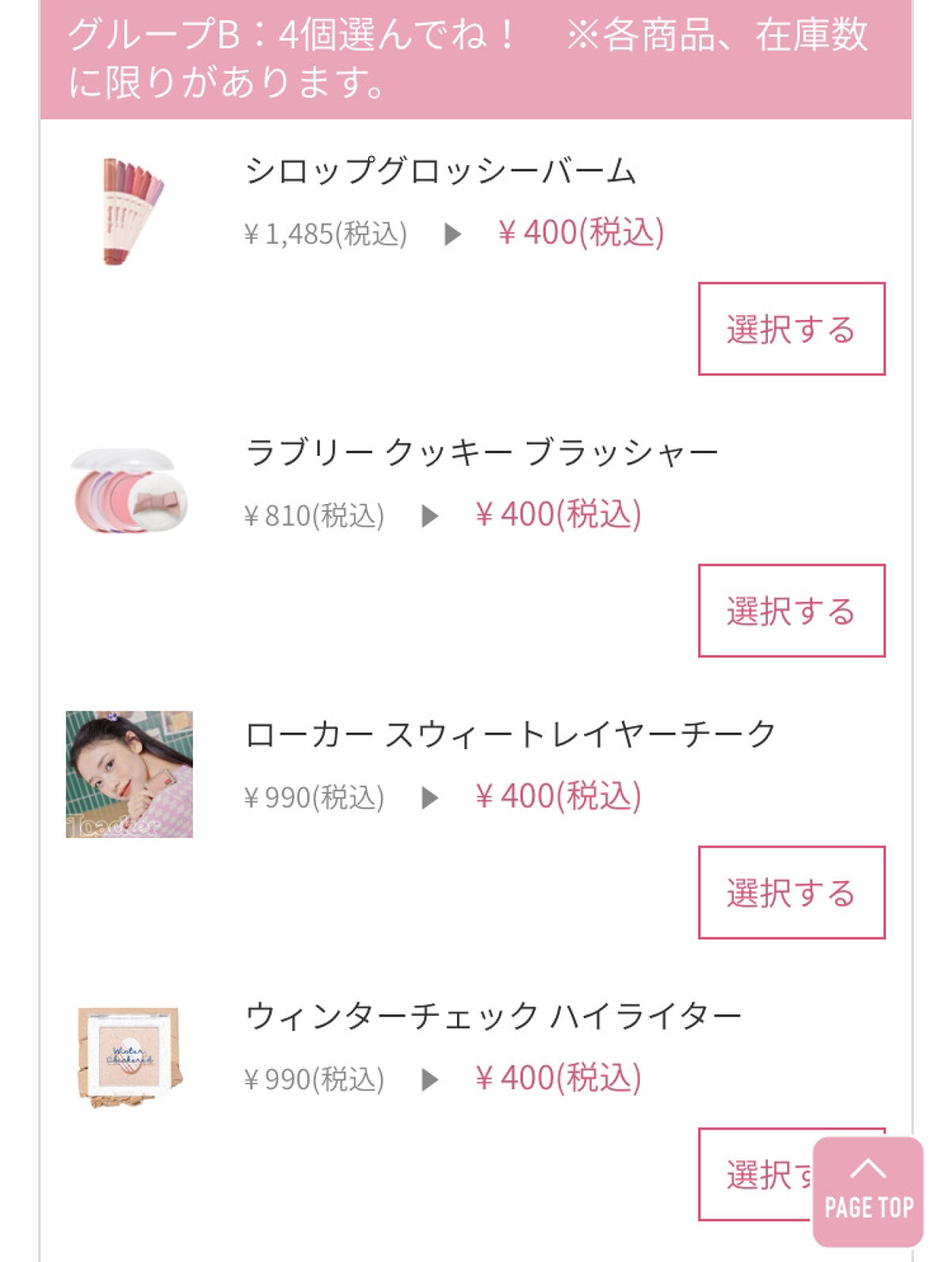Select the ラブリー クッキー ブラッシャー product

[x=791, y=610]
